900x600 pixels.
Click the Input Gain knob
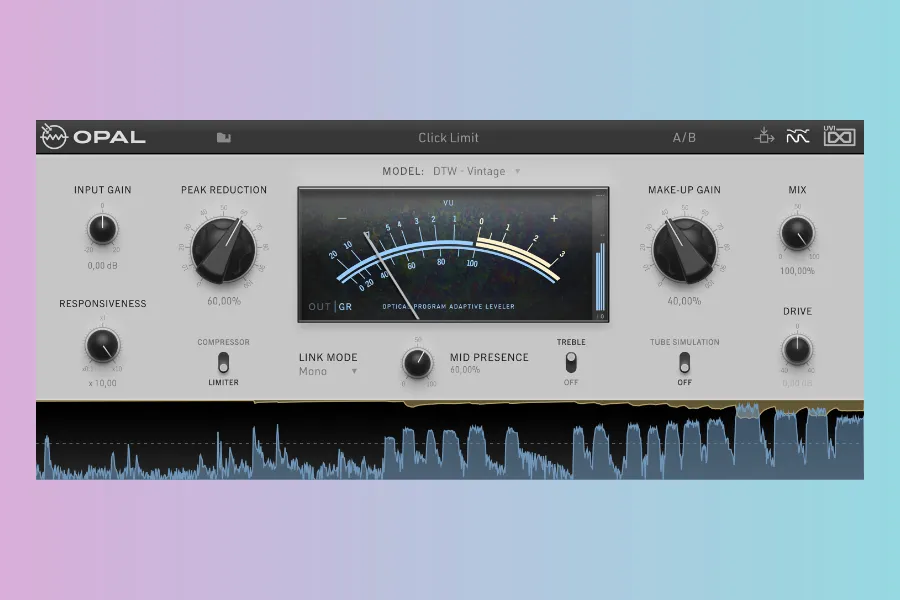[x=103, y=229]
